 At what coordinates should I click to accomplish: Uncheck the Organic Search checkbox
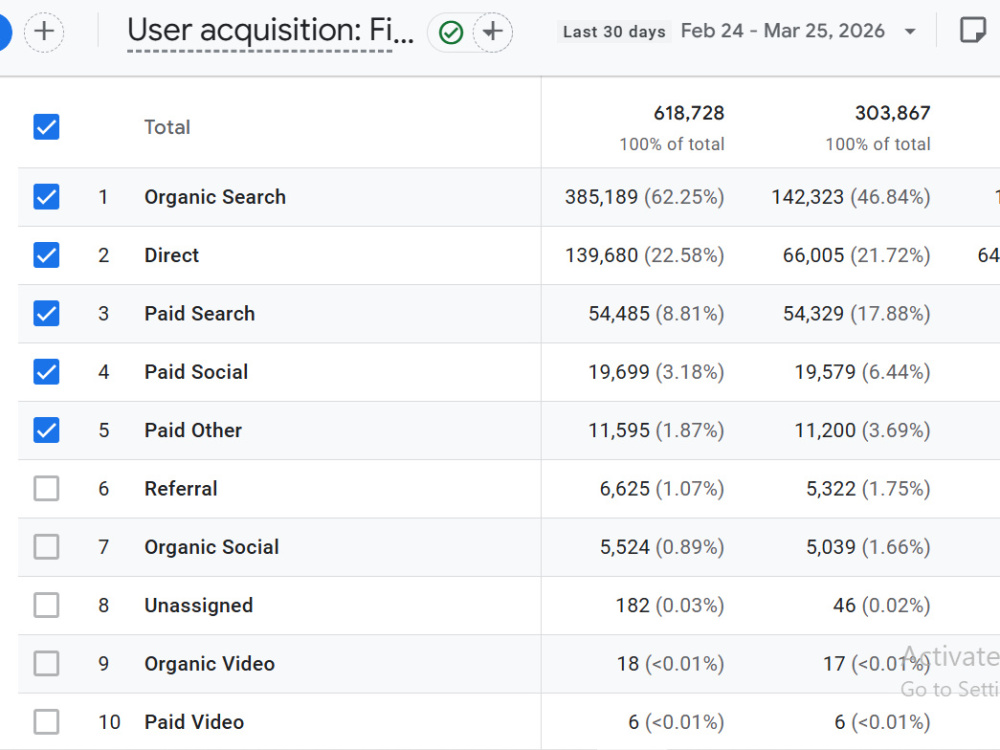pos(47,196)
